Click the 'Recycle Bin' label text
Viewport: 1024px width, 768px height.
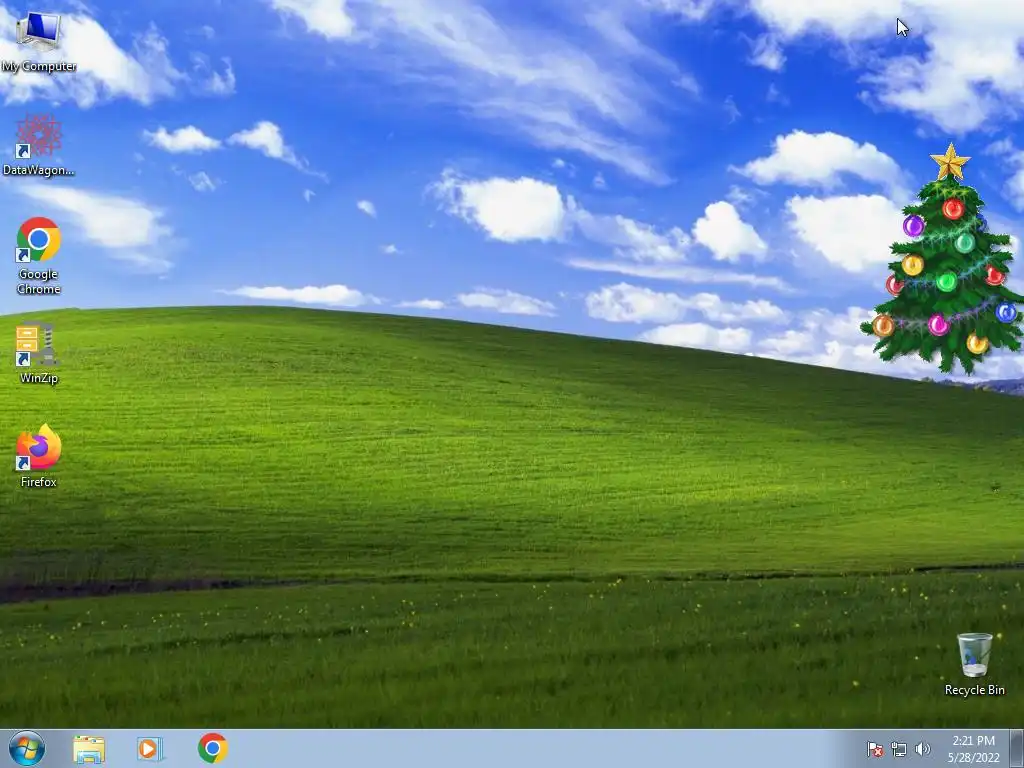974,690
